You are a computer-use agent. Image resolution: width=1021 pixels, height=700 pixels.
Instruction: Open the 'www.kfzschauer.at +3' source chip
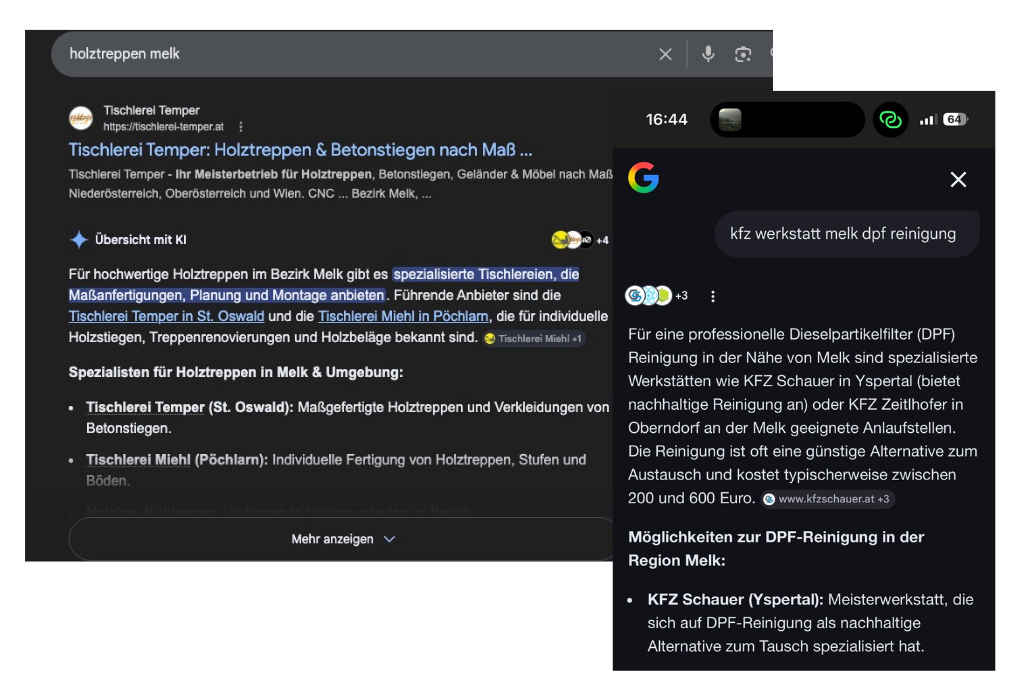pos(828,499)
